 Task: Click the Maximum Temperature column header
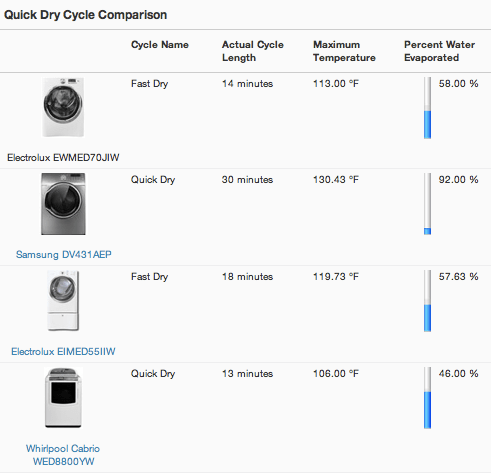coord(344,51)
